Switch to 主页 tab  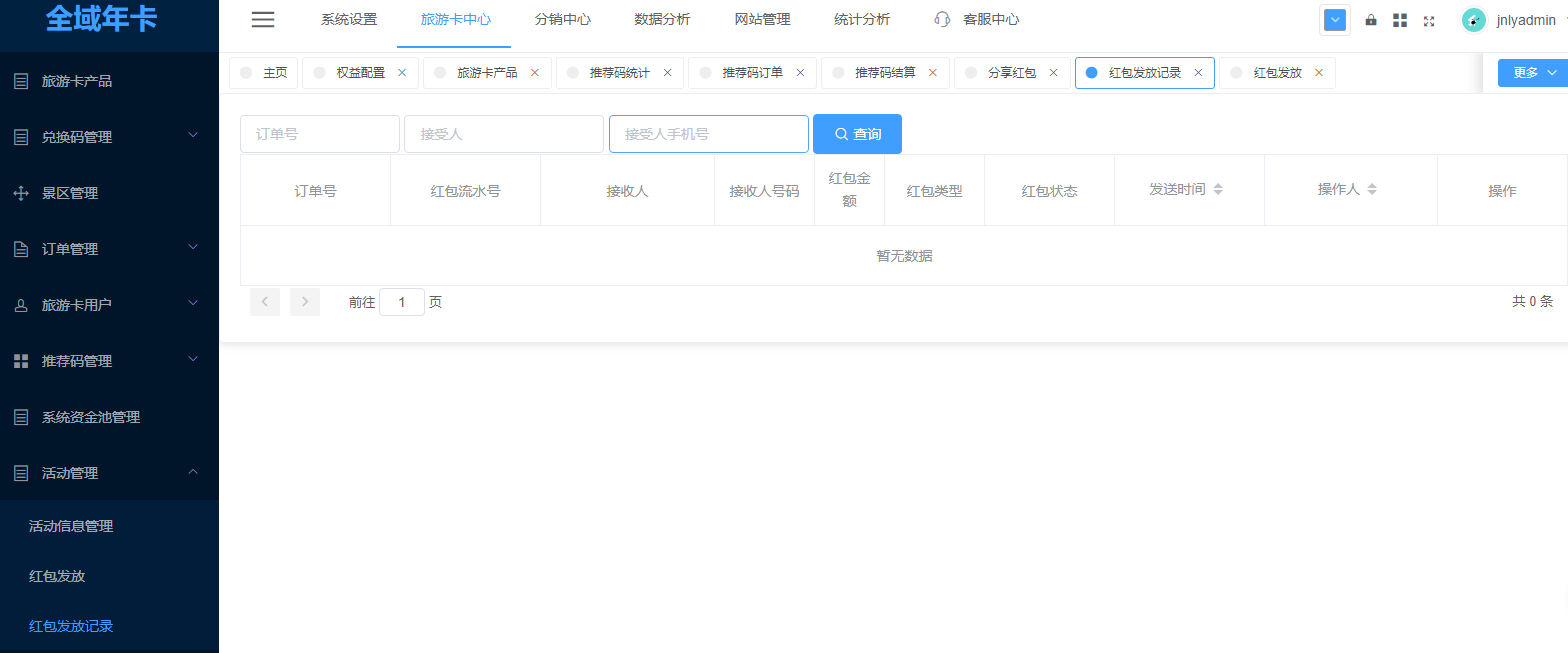pyautogui.click(x=264, y=73)
